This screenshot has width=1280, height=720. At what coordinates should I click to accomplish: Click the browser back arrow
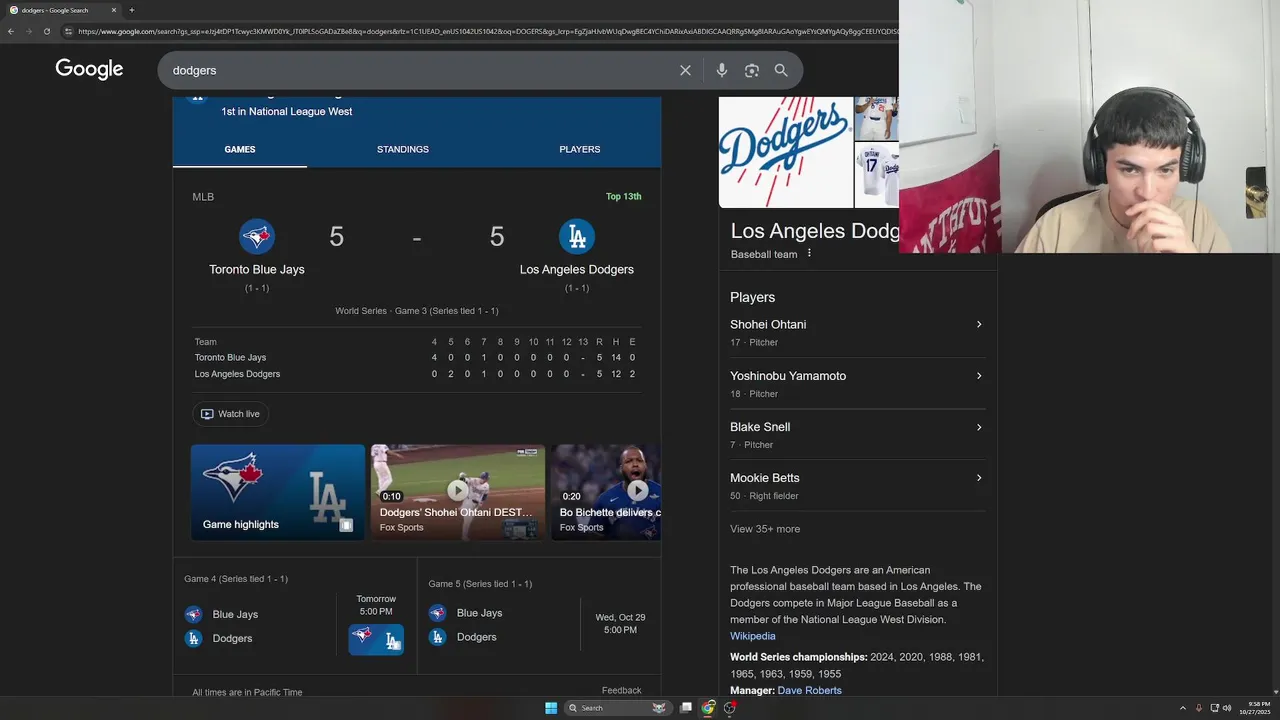[x=11, y=31]
